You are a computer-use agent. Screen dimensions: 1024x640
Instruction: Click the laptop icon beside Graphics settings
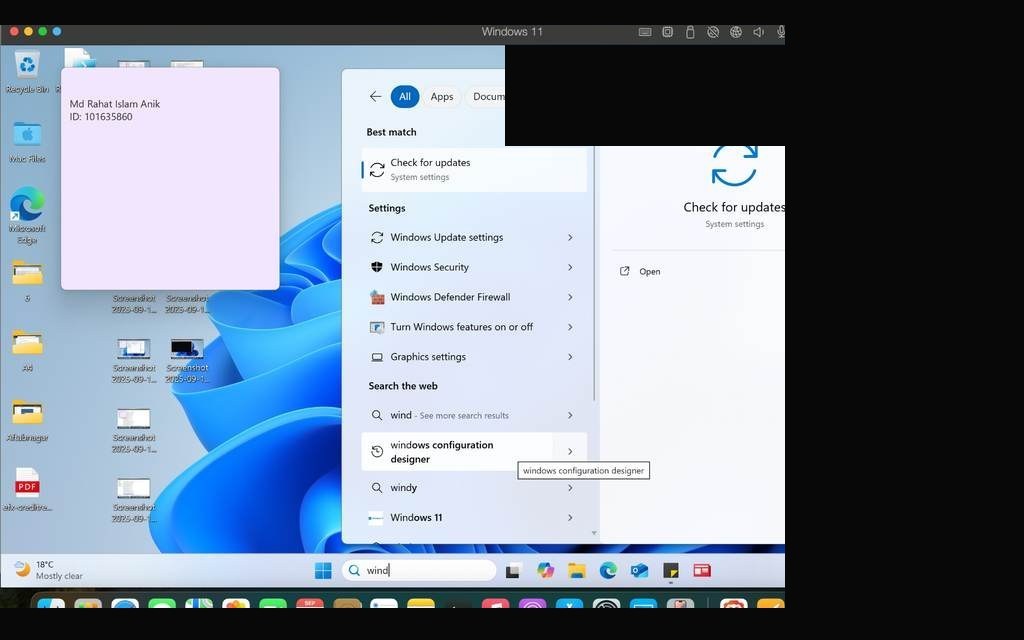377,357
